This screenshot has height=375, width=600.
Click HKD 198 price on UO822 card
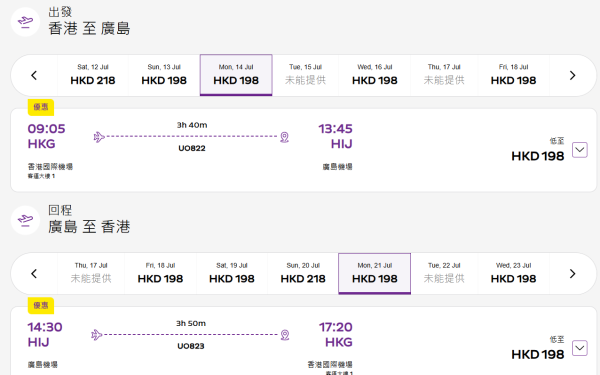[x=538, y=156]
